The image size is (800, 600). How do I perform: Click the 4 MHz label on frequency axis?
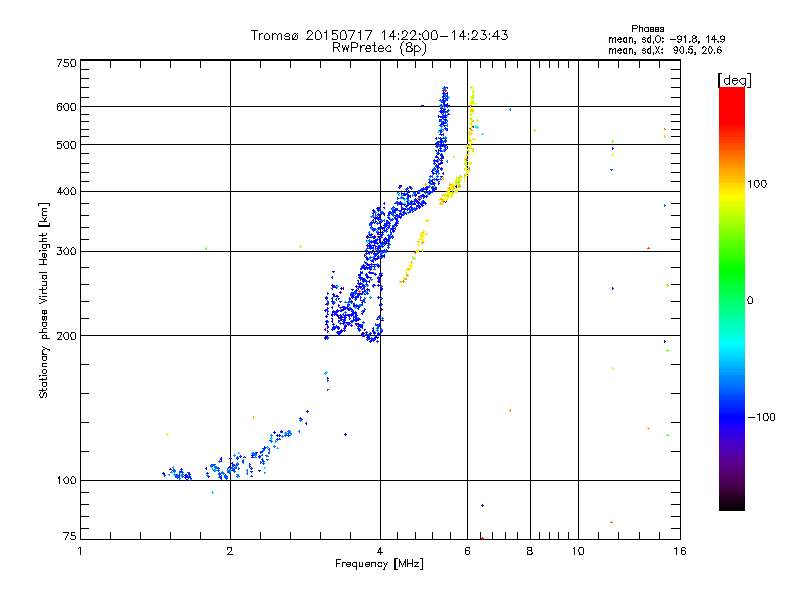pyautogui.click(x=380, y=551)
